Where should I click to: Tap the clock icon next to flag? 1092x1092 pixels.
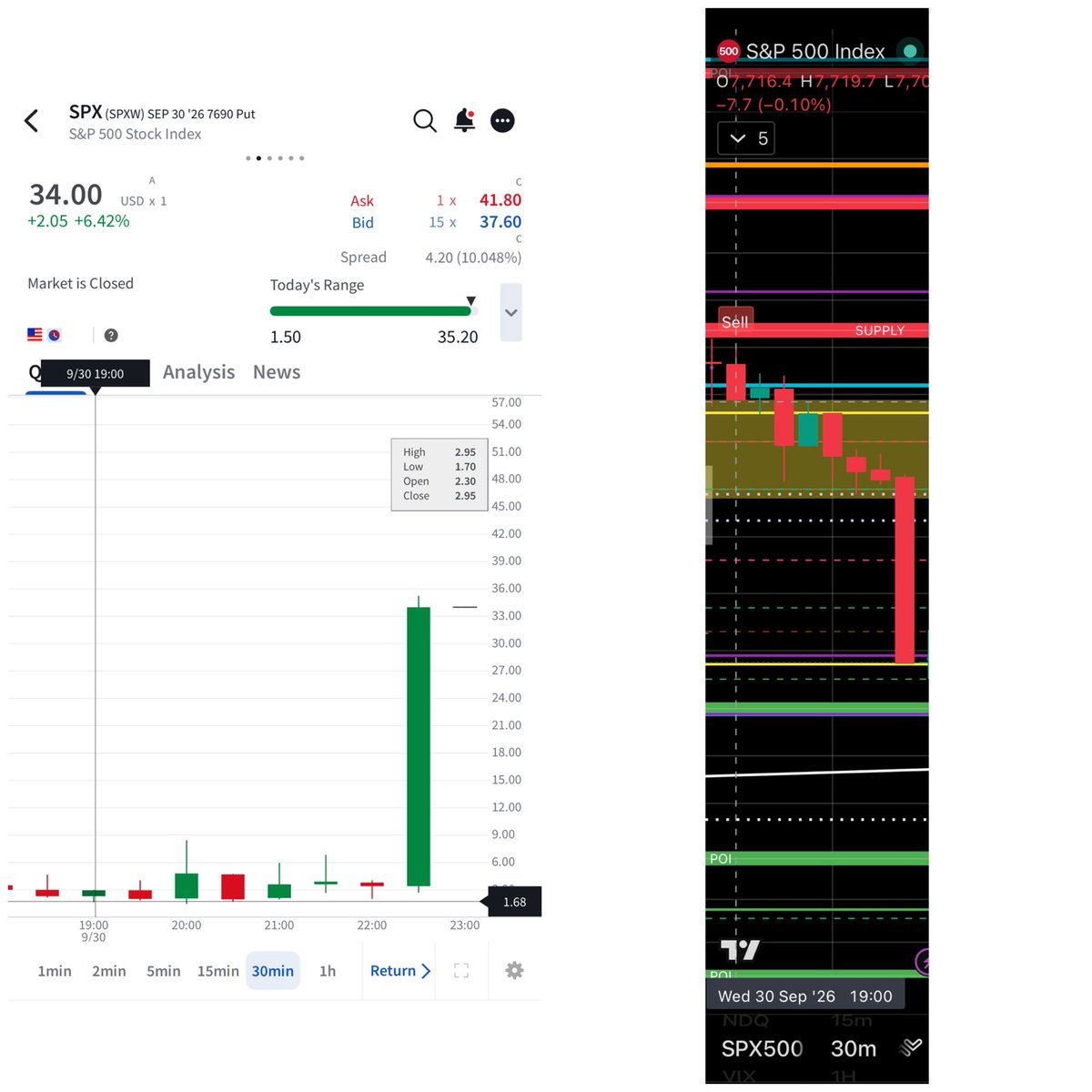55,335
